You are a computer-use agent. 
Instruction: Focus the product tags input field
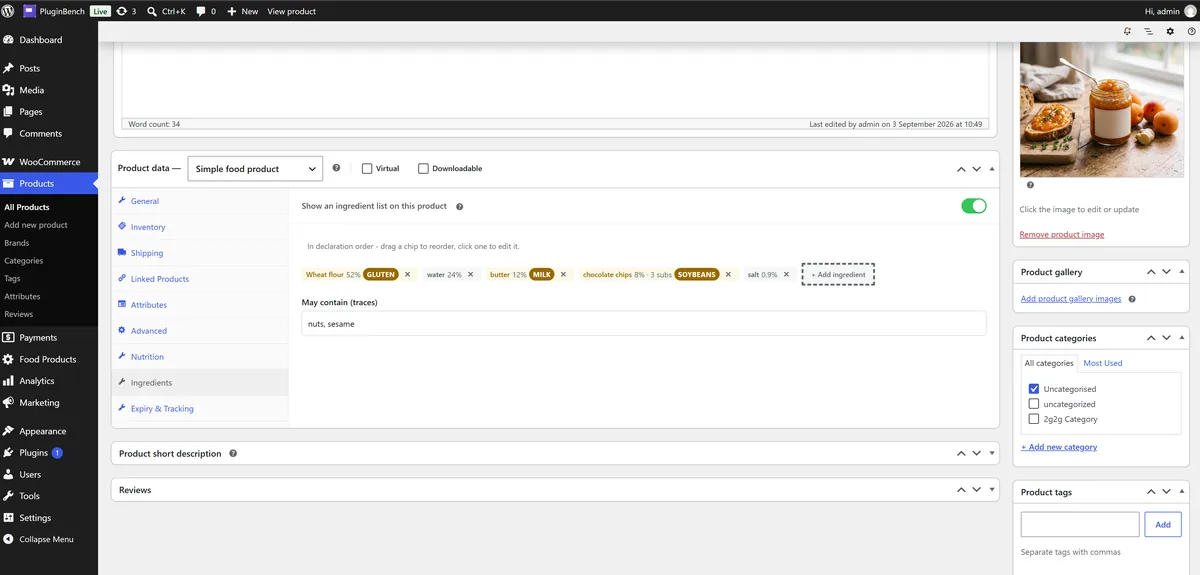pyautogui.click(x=1080, y=524)
